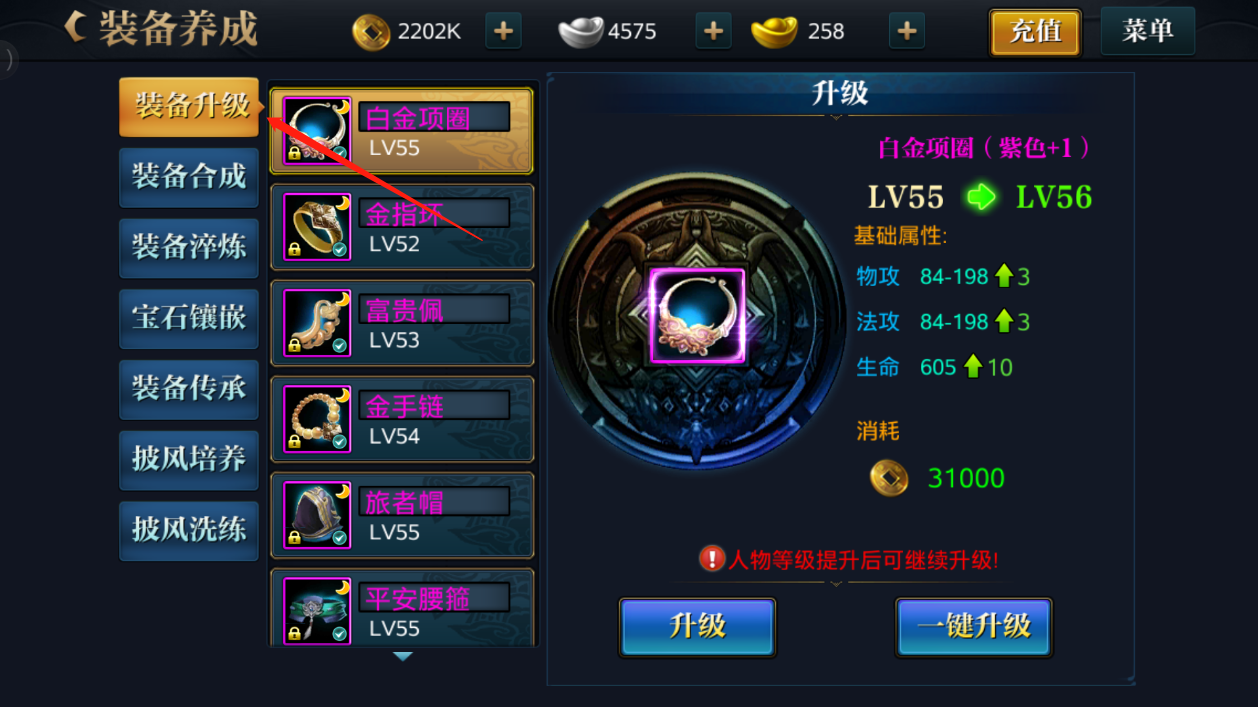
Task: Tap the necklace in the center upgrade slot
Action: [698, 316]
